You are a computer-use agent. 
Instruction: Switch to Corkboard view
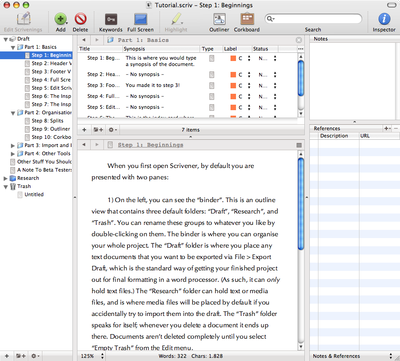[247, 19]
